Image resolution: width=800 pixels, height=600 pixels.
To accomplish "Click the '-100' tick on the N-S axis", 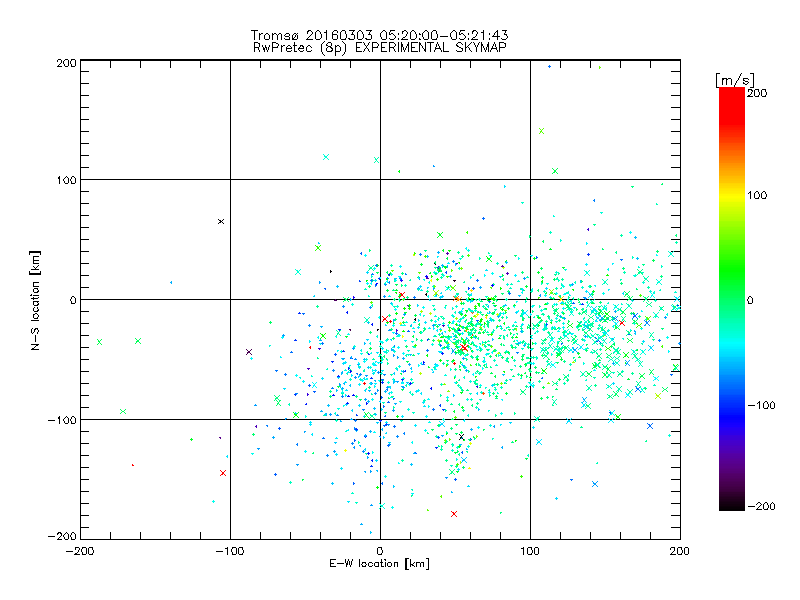I will click(62, 420).
